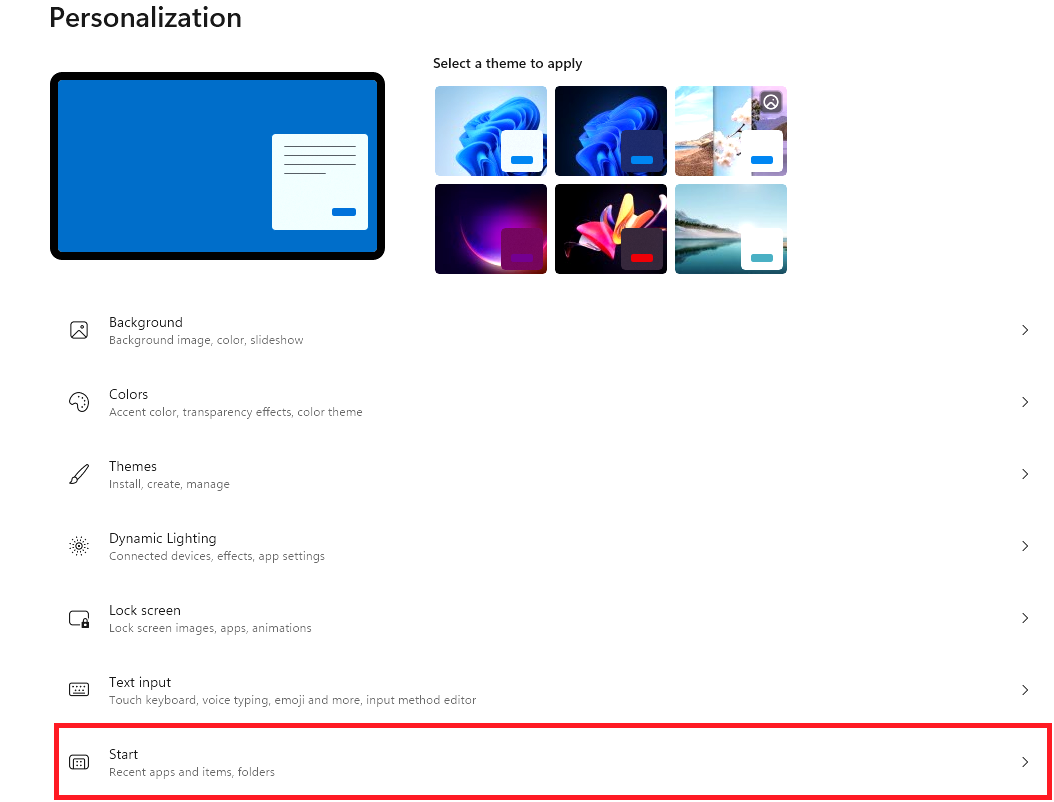Expand the Dynamic Lighting row chevron
Screen dimensions: 1054x802
click(1024, 546)
